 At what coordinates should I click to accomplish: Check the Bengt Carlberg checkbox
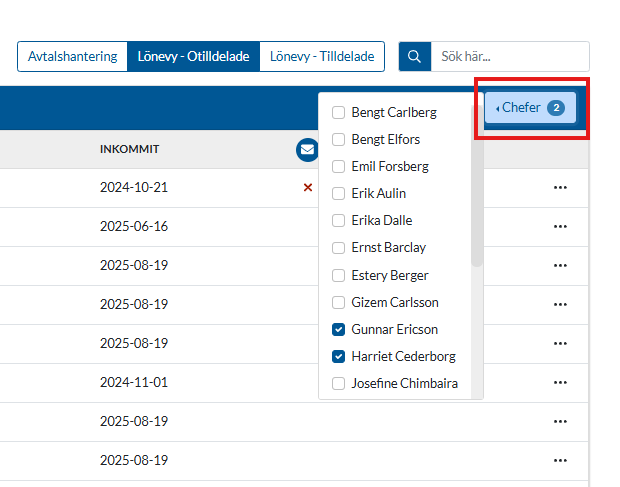tap(338, 112)
